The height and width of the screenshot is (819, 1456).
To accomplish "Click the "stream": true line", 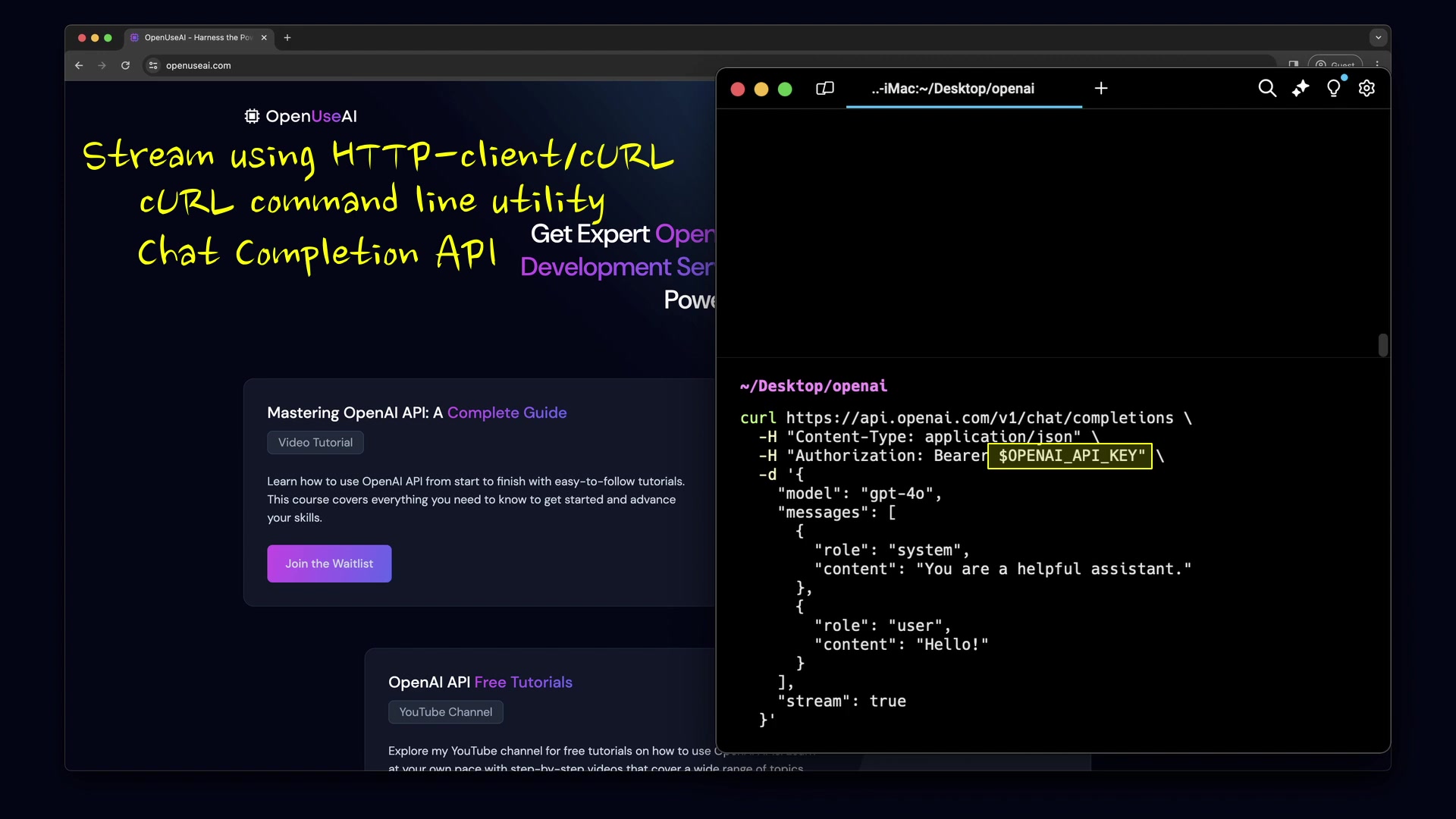I will click(842, 701).
